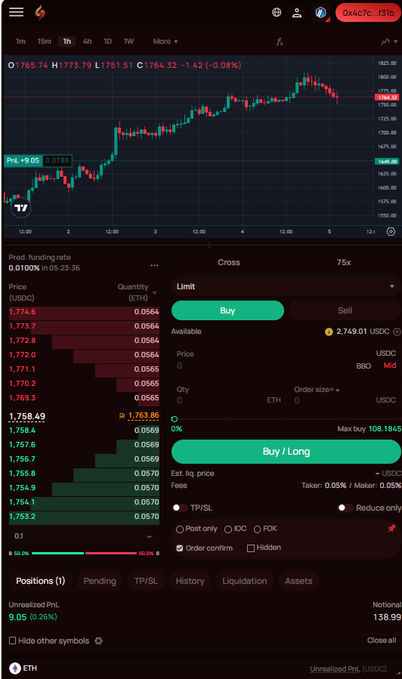Open the TP/SL tab in positions panel
This screenshot has height=679, width=402.
pyautogui.click(x=146, y=581)
